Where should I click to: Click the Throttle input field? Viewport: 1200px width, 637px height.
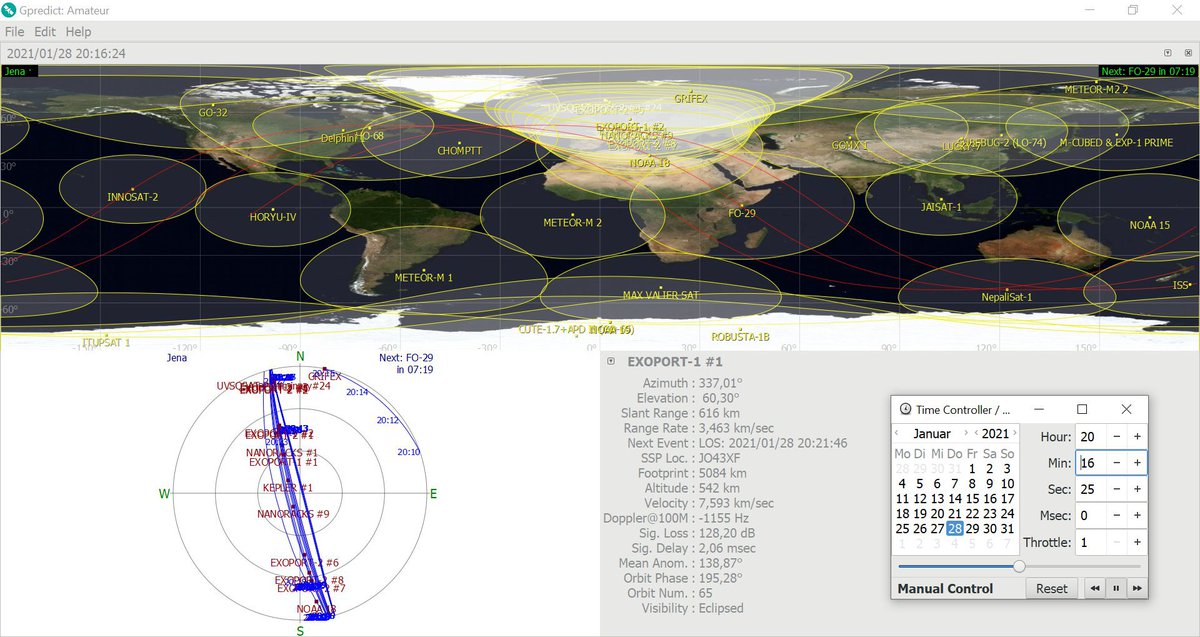(1091, 542)
